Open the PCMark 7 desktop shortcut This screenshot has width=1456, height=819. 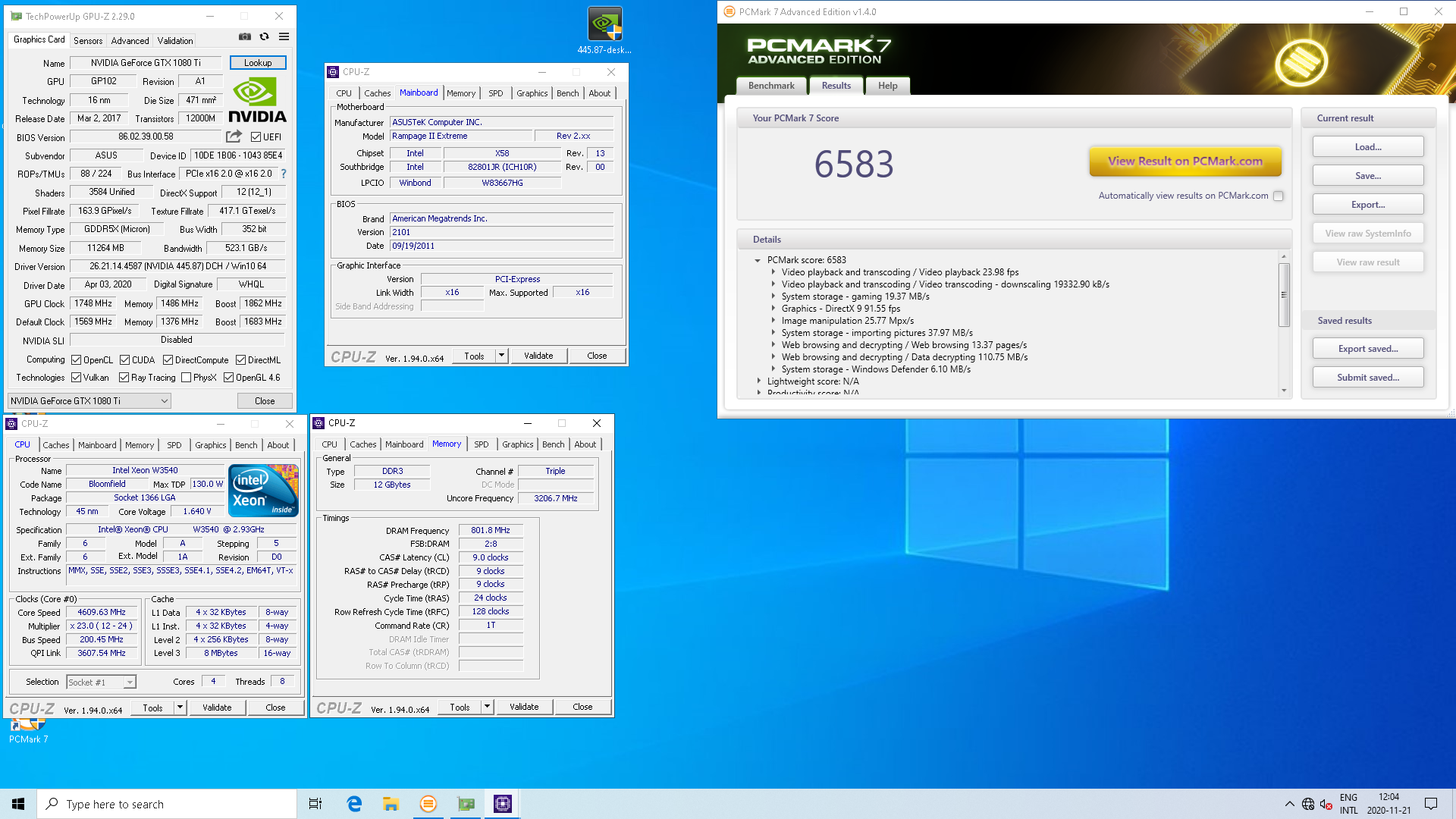[28, 731]
